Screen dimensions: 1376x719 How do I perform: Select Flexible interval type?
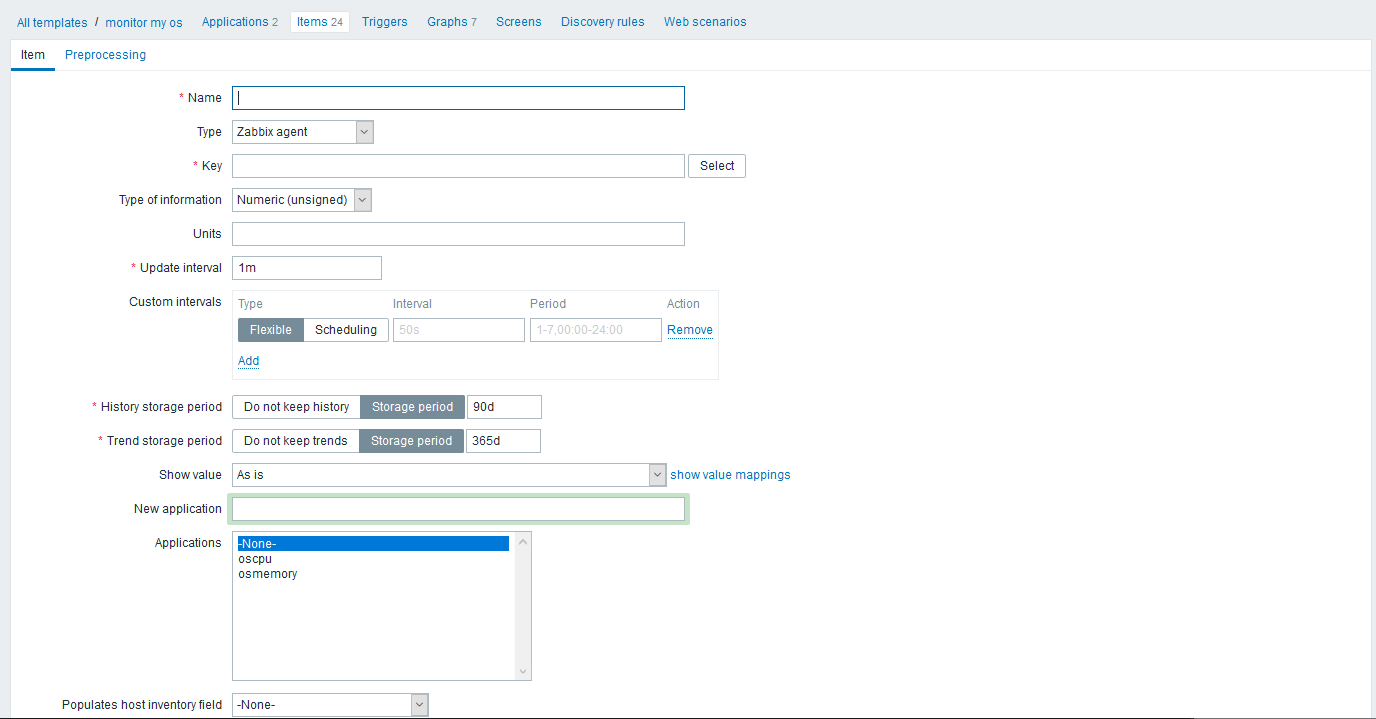pos(270,329)
